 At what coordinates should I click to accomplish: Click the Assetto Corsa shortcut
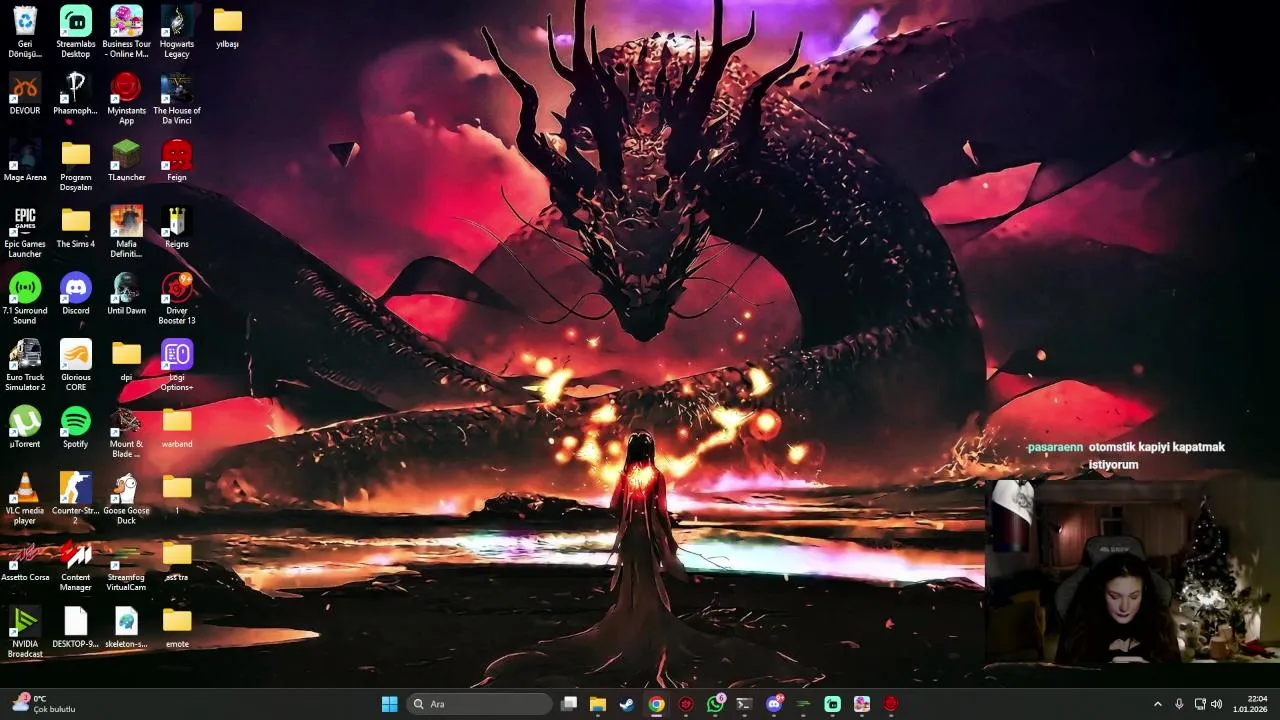pyautogui.click(x=25, y=561)
